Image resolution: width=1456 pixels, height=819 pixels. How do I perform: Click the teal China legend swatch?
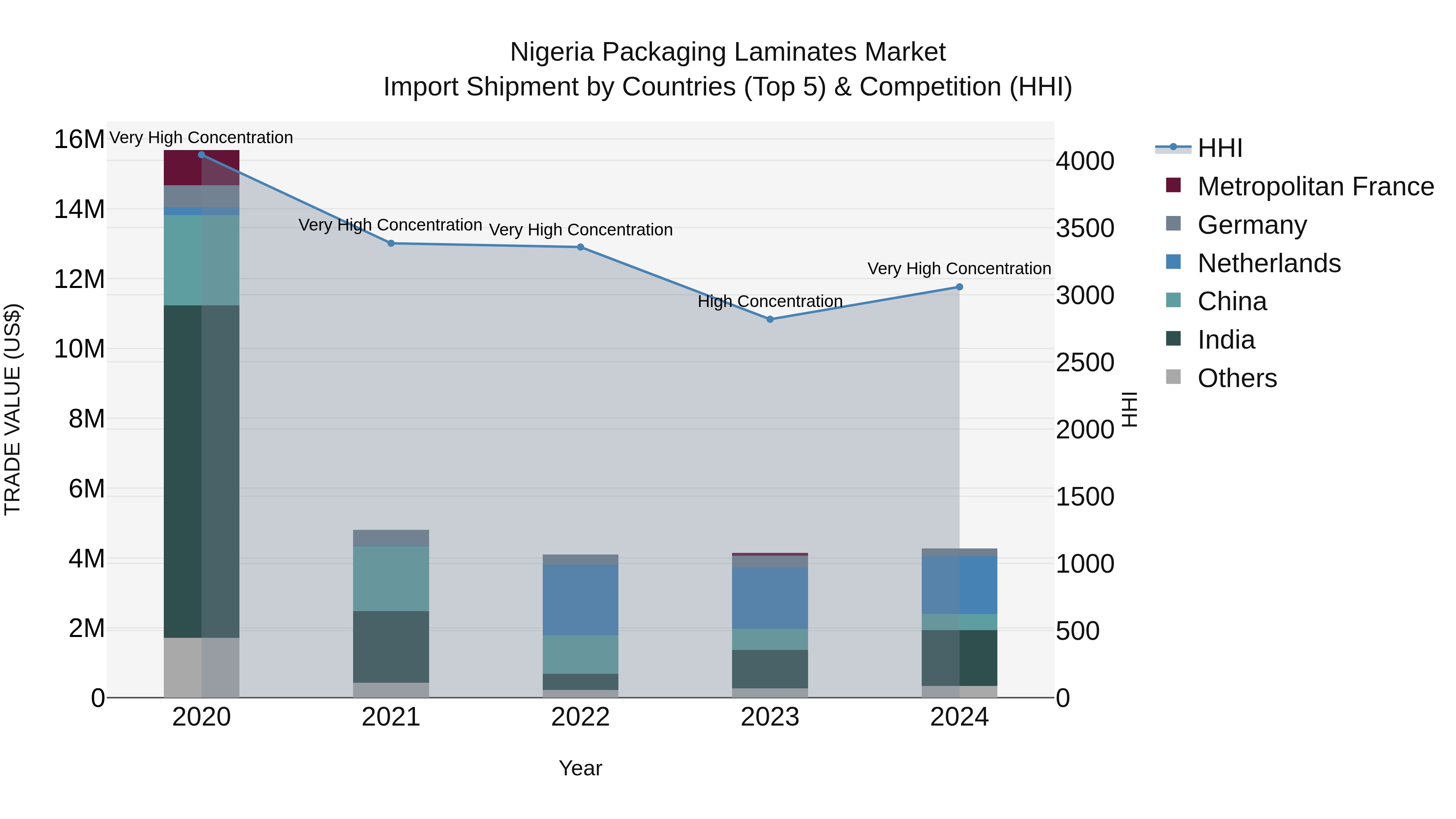1173,300
